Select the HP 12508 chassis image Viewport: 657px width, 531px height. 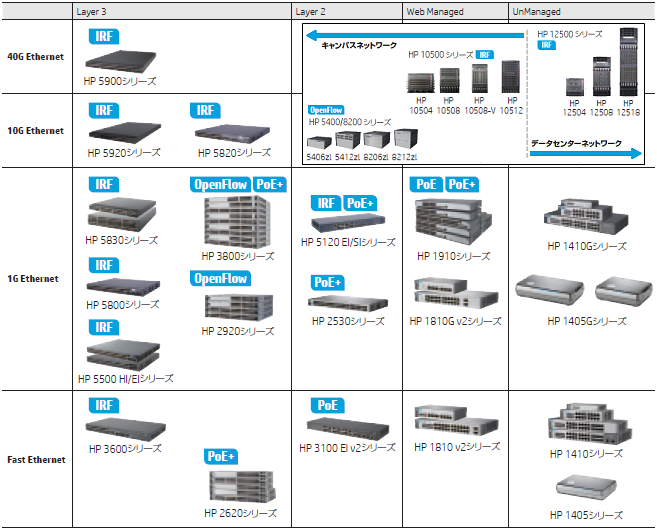point(602,77)
